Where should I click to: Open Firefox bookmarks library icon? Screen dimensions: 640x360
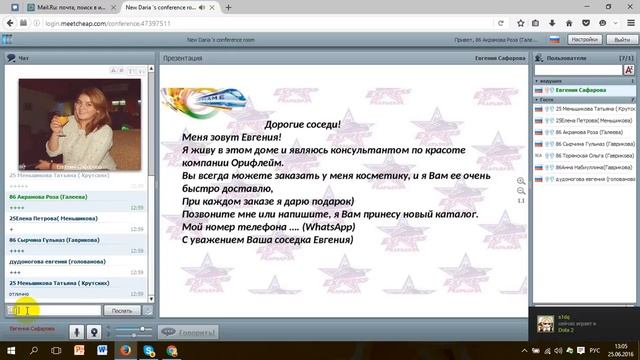[x=536, y=23]
